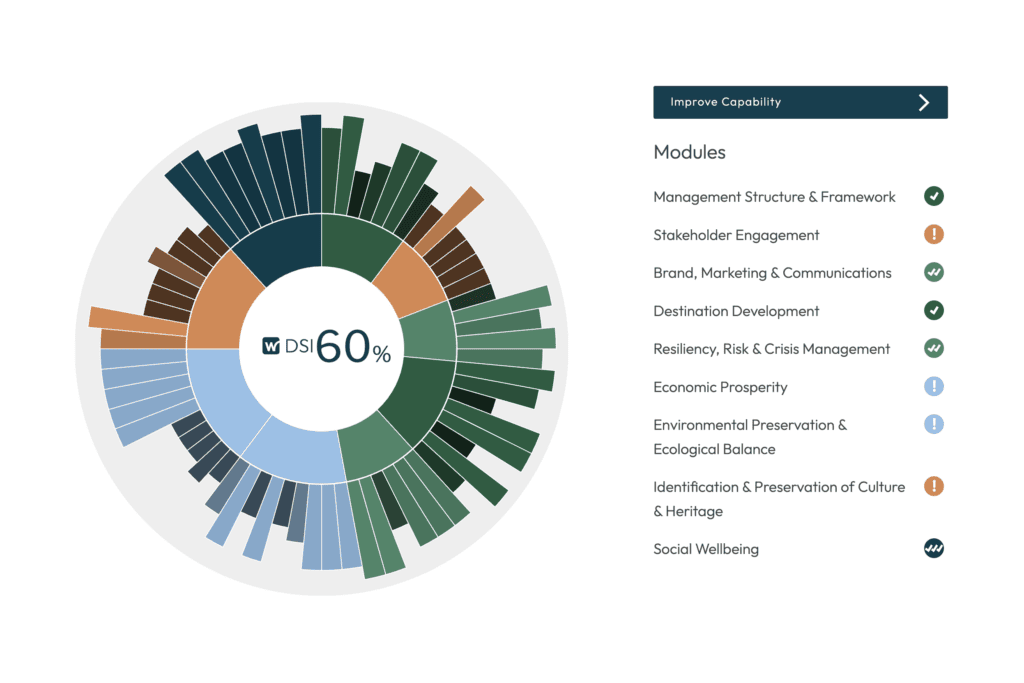Select the dark wave icon next to Social Wellbeing
This screenshot has width=1024, height=683.
[934, 548]
